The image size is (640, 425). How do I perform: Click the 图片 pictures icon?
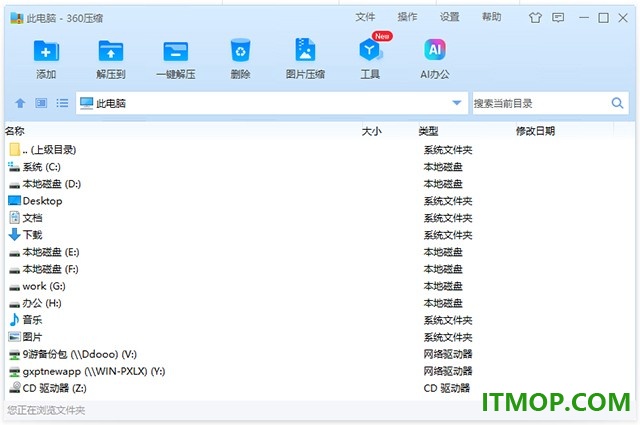click(x=14, y=337)
